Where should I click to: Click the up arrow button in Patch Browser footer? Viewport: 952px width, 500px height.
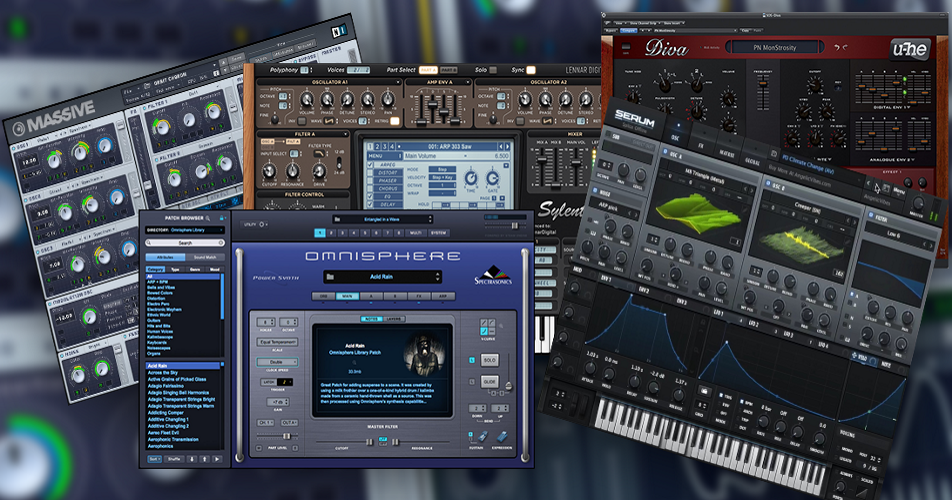pos(205,459)
